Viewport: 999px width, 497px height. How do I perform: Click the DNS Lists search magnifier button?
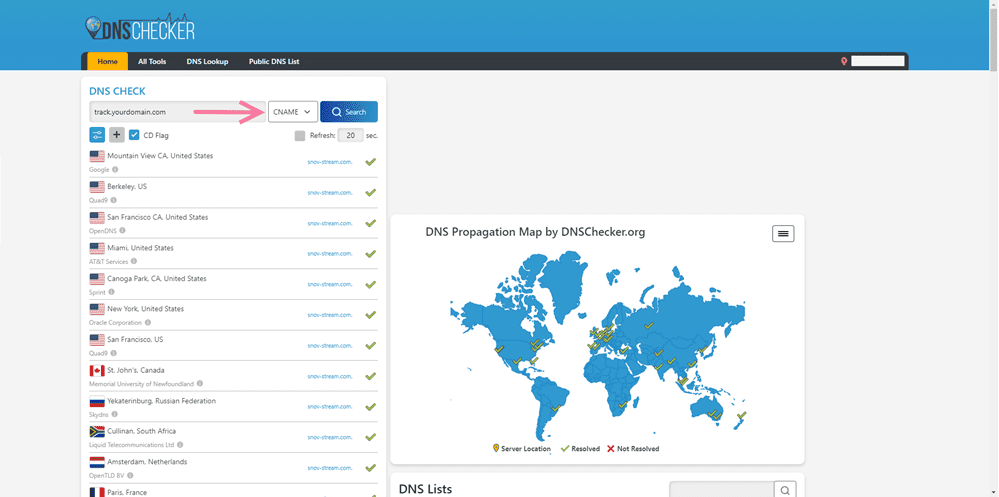785,490
